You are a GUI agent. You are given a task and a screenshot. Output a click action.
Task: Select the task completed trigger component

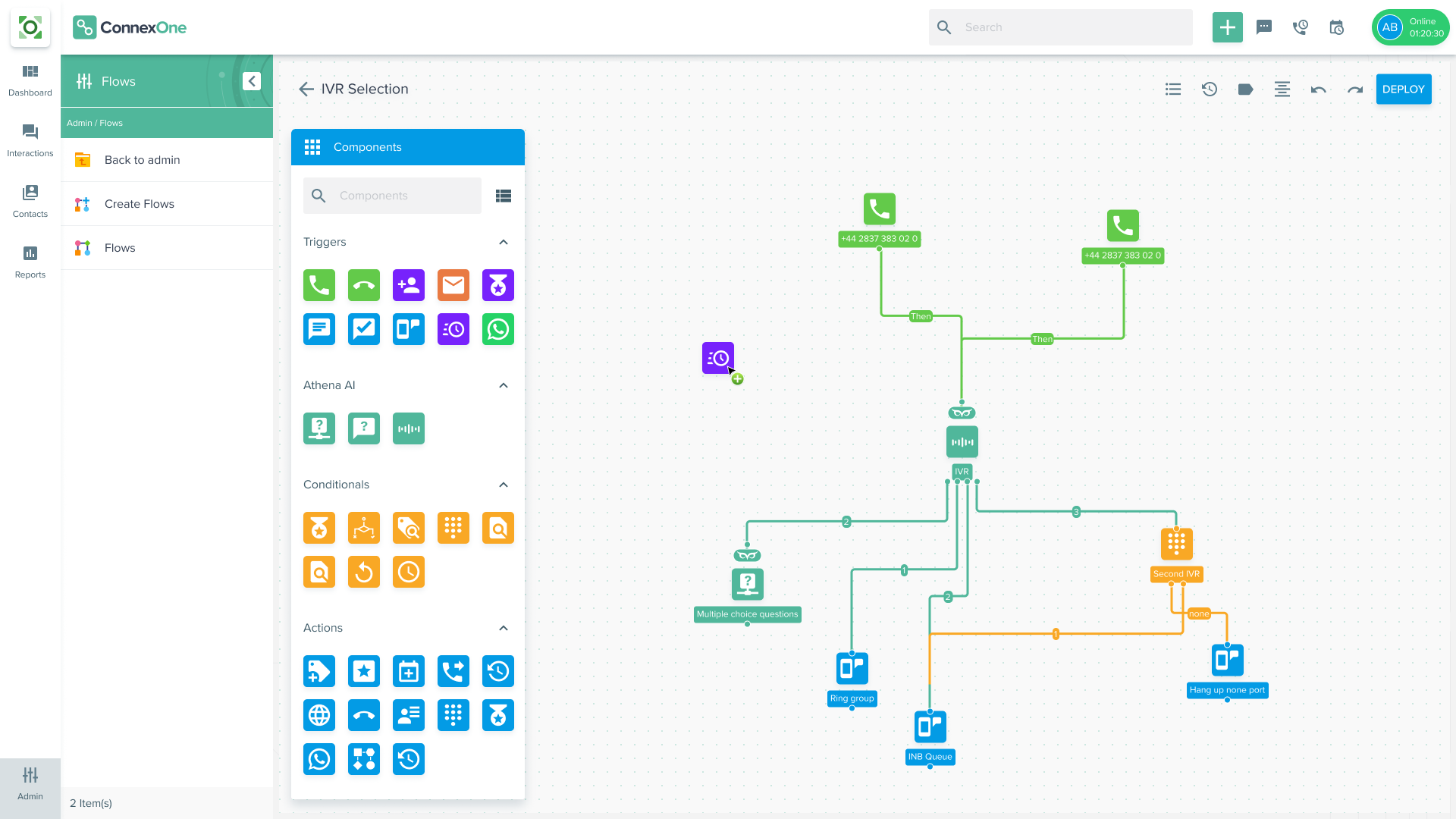364,329
